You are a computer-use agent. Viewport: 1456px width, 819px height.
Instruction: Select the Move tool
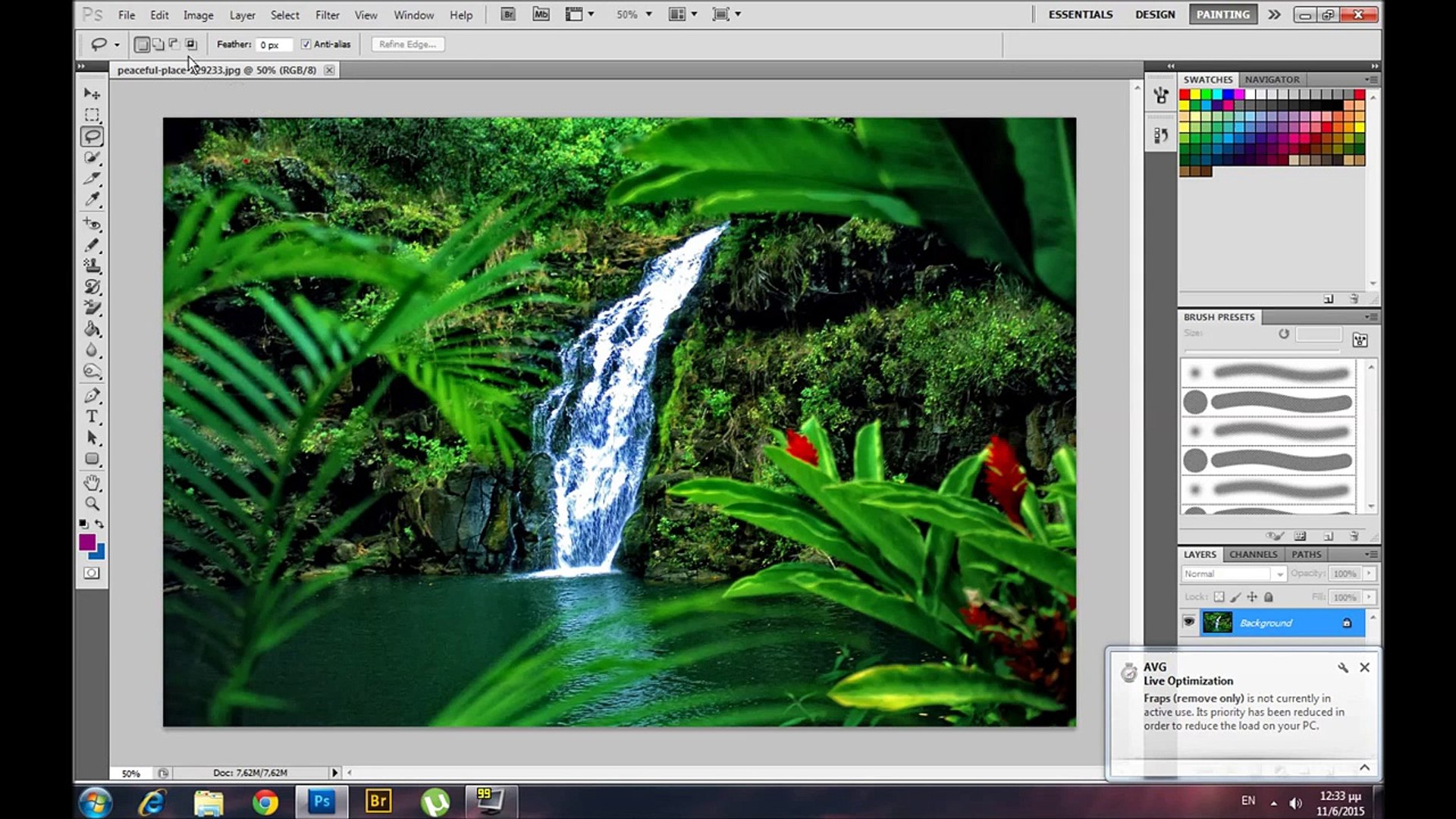tap(92, 93)
